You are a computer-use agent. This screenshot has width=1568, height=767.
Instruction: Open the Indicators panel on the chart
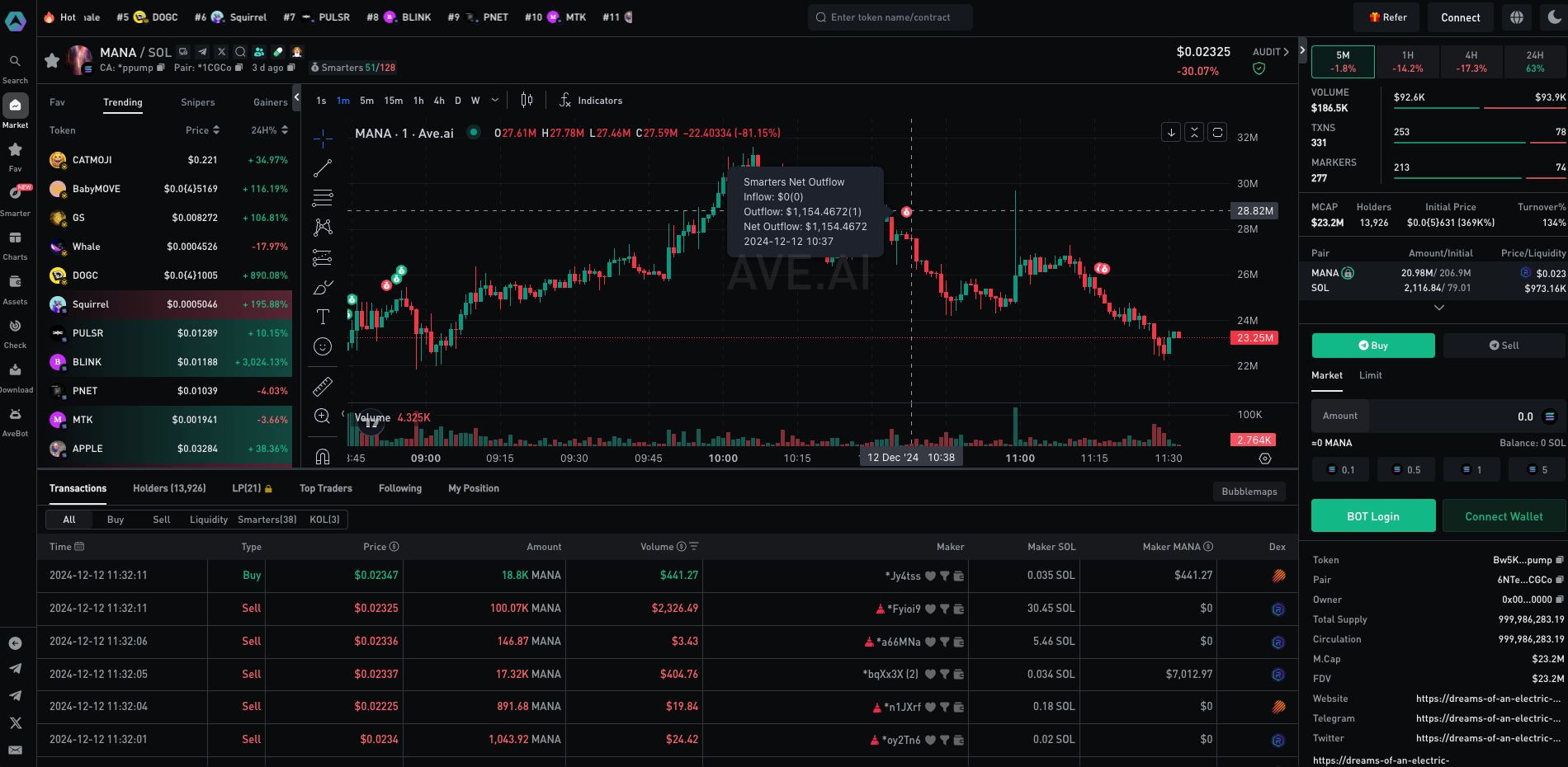(591, 100)
